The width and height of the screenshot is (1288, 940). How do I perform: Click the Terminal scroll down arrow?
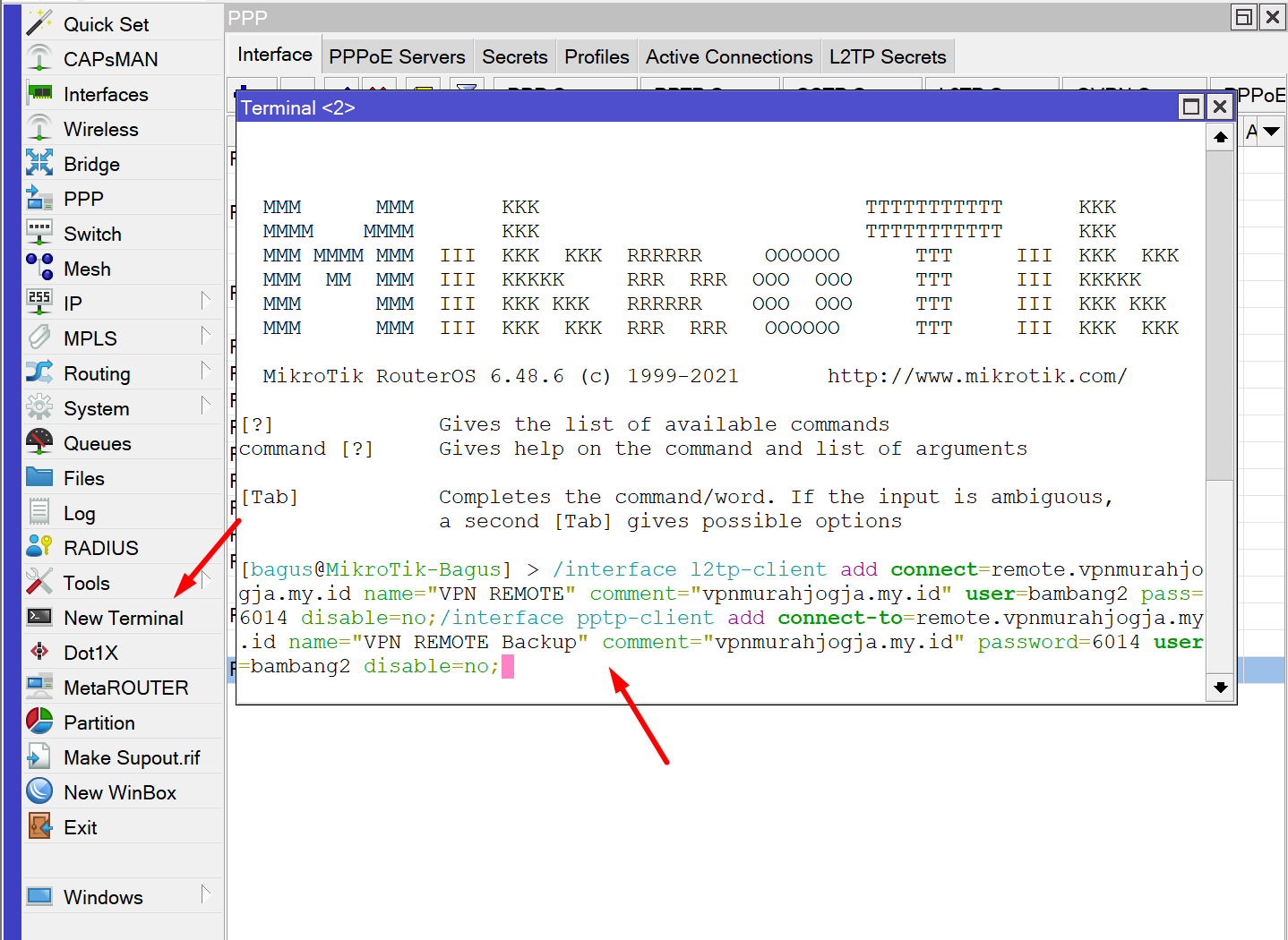1220,687
